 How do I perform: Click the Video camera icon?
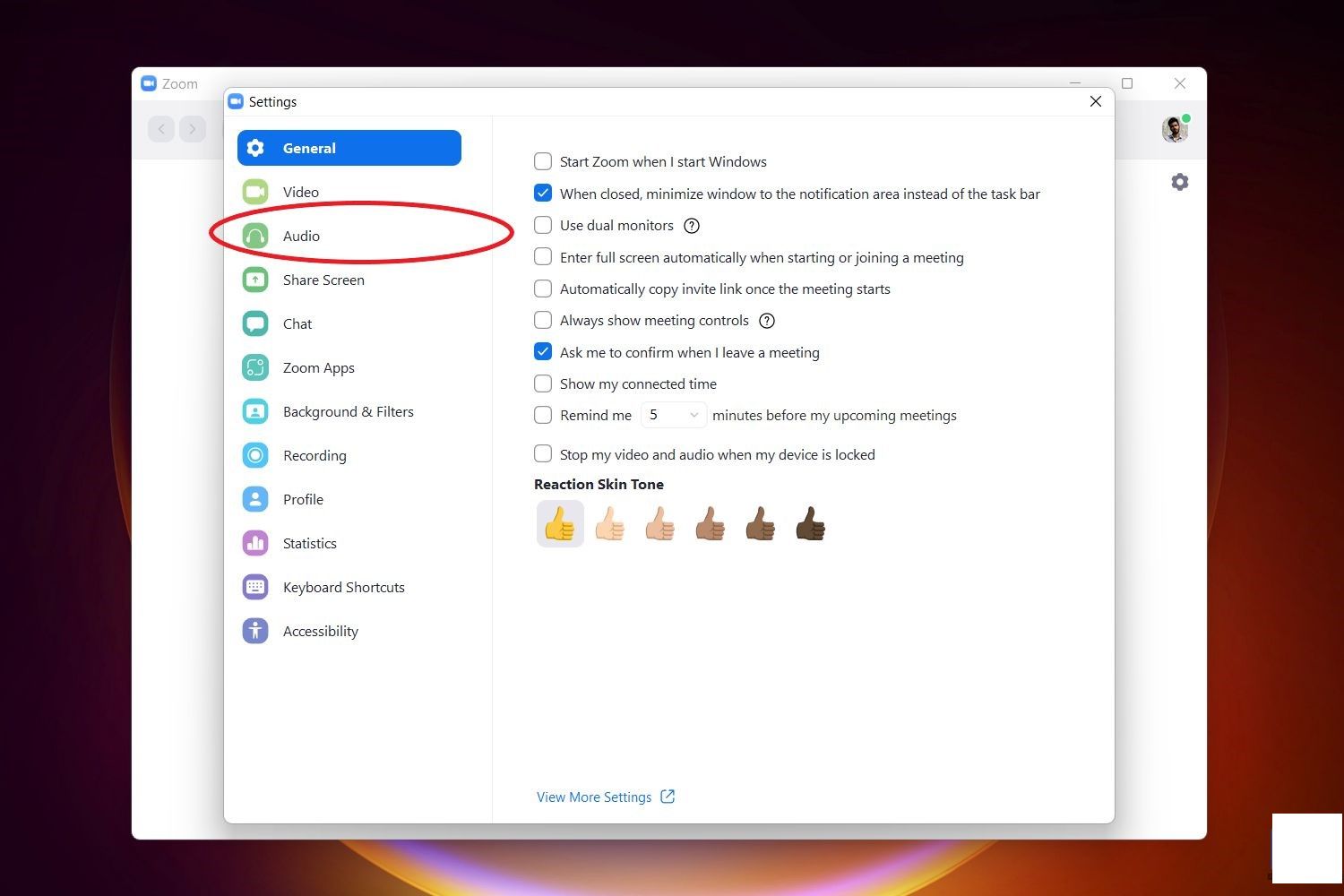(x=255, y=192)
